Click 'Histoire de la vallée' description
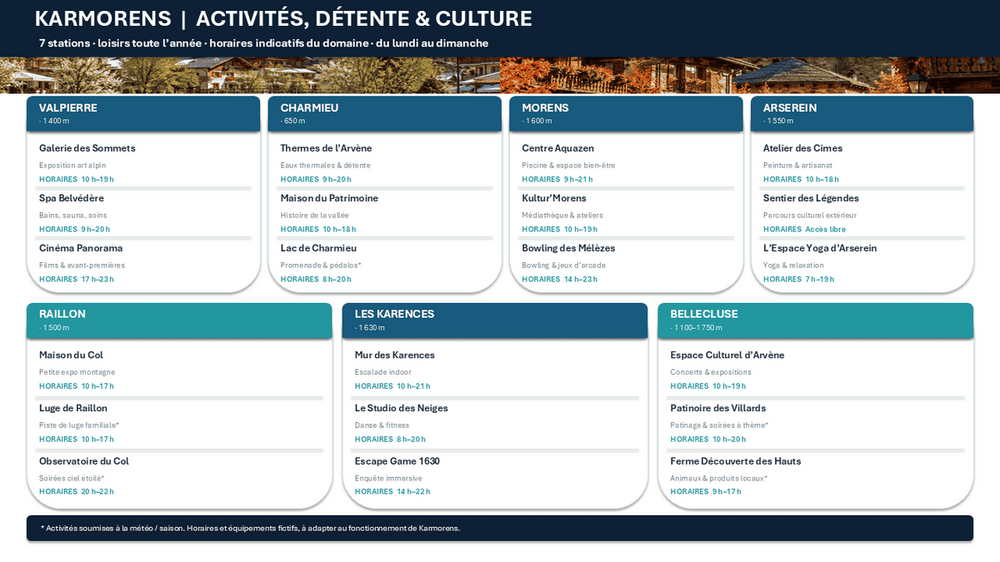Viewport: 1000px width, 562px height. pos(314,215)
